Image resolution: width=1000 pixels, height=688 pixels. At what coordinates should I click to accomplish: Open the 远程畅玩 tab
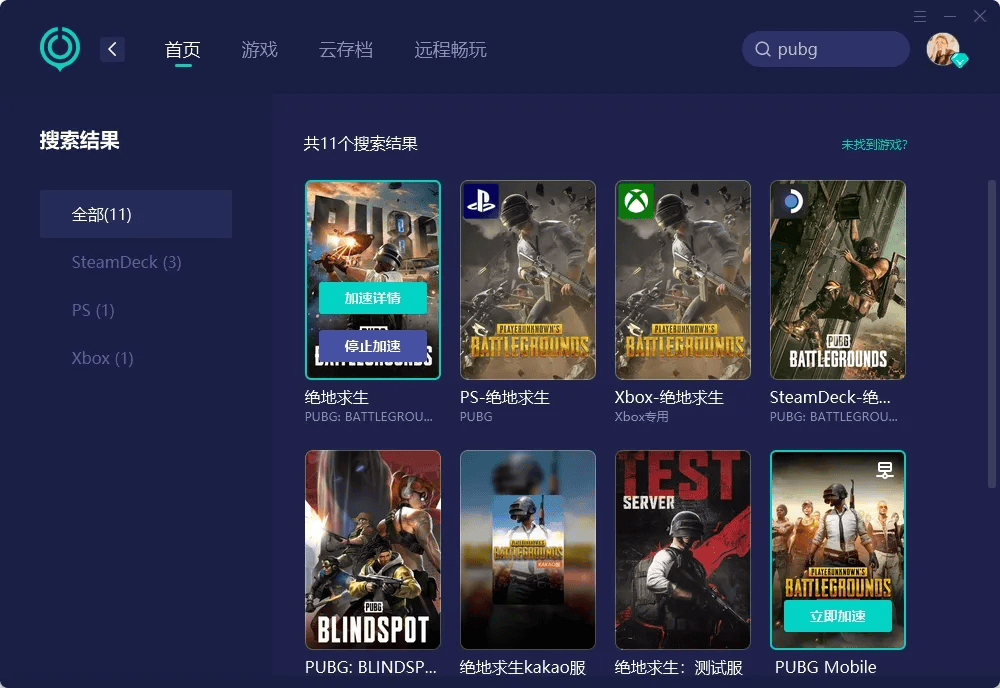click(450, 50)
